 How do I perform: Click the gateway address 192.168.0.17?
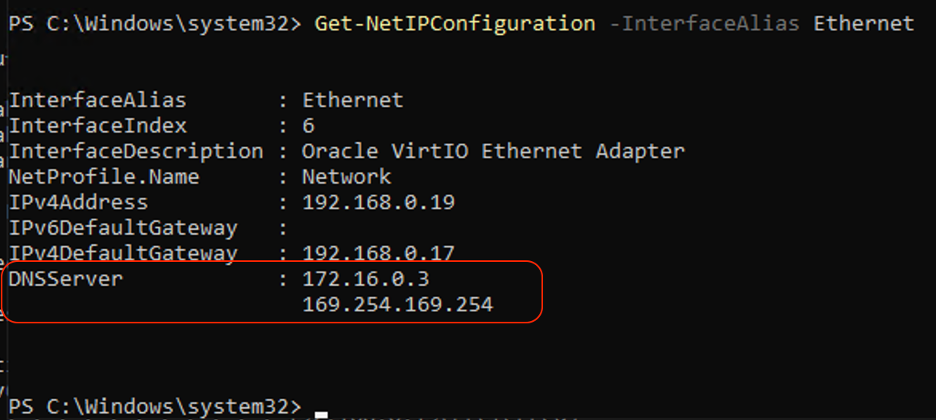point(378,254)
